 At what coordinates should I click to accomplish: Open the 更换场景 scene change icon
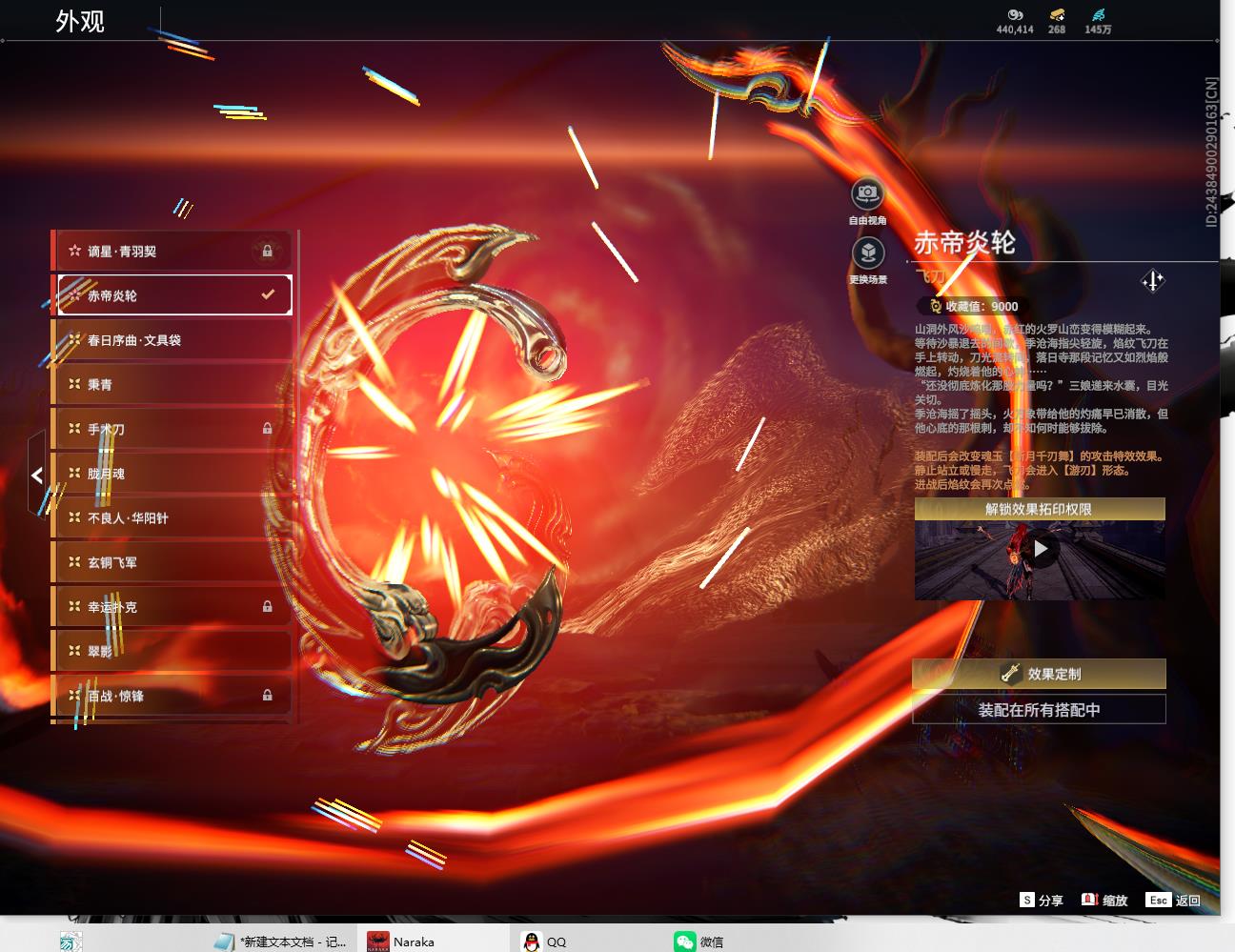point(867,253)
